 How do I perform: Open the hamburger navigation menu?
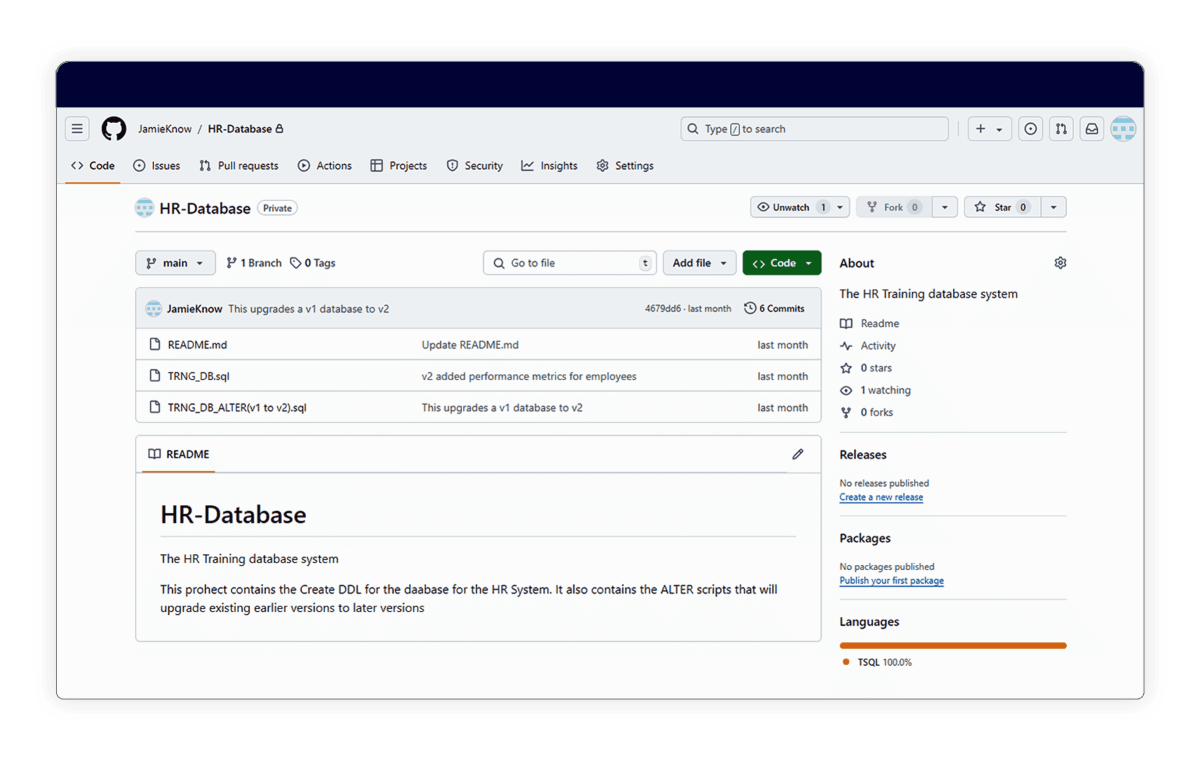click(77, 129)
